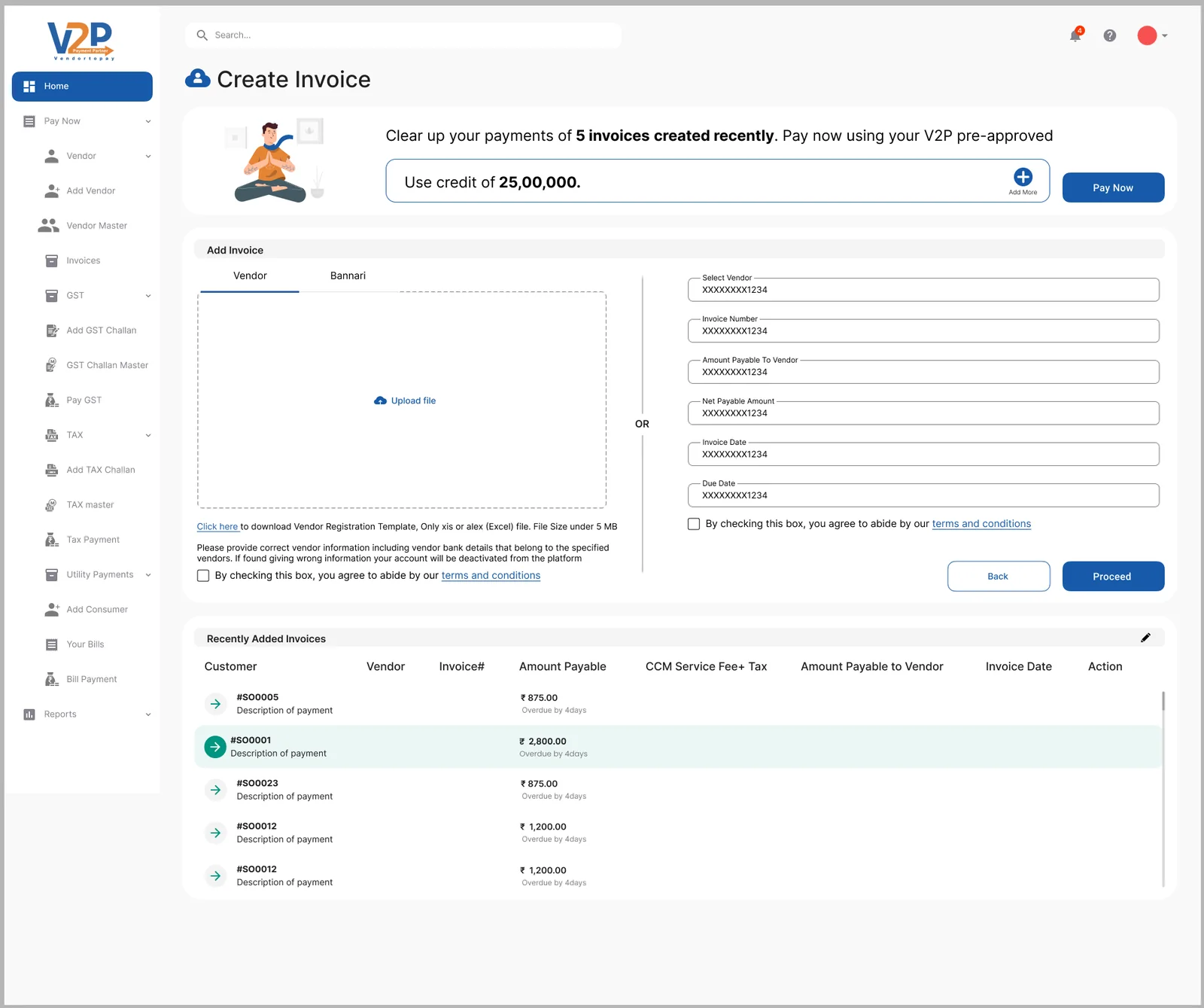Expand the Reports sidebar menu
This screenshot has width=1204, height=1008.
point(148,714)
